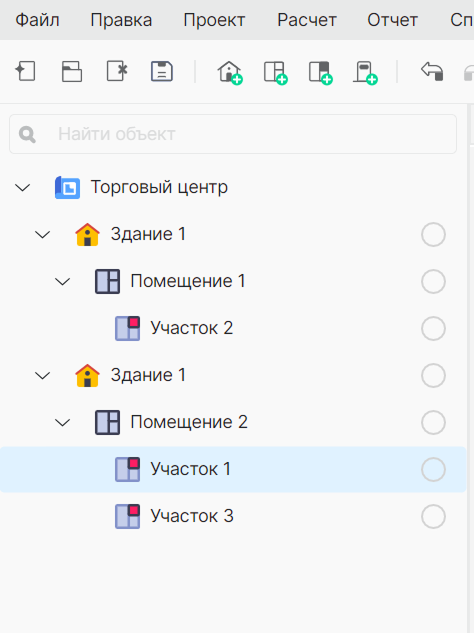Open the Отчет menu
Screen dimensions: 474x633
tap(392, 20)
